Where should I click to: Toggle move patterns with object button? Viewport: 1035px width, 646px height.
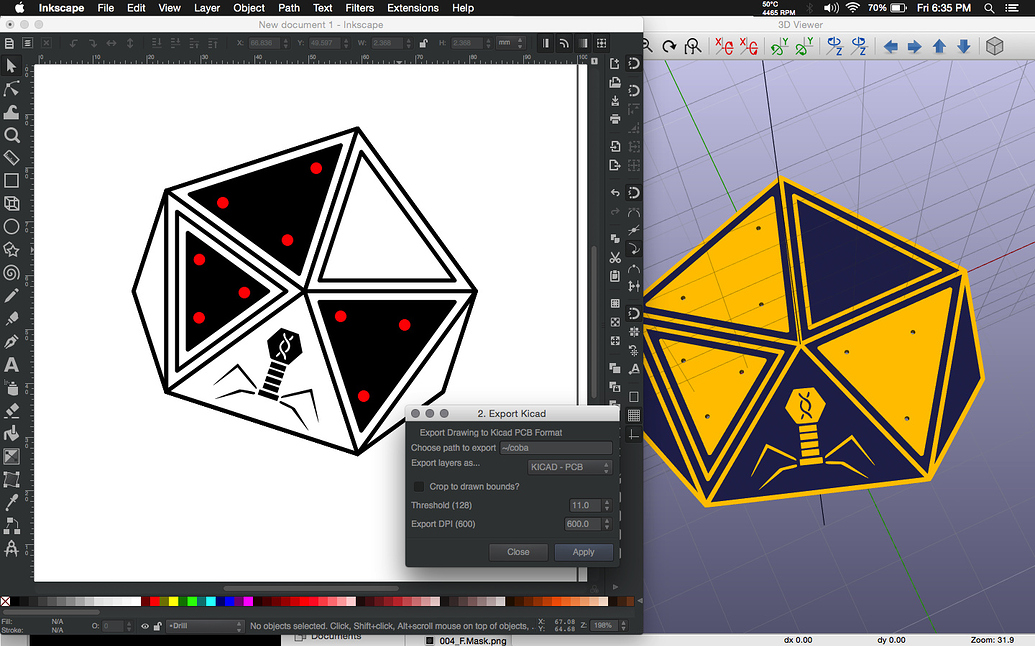(x=601, y=43)
